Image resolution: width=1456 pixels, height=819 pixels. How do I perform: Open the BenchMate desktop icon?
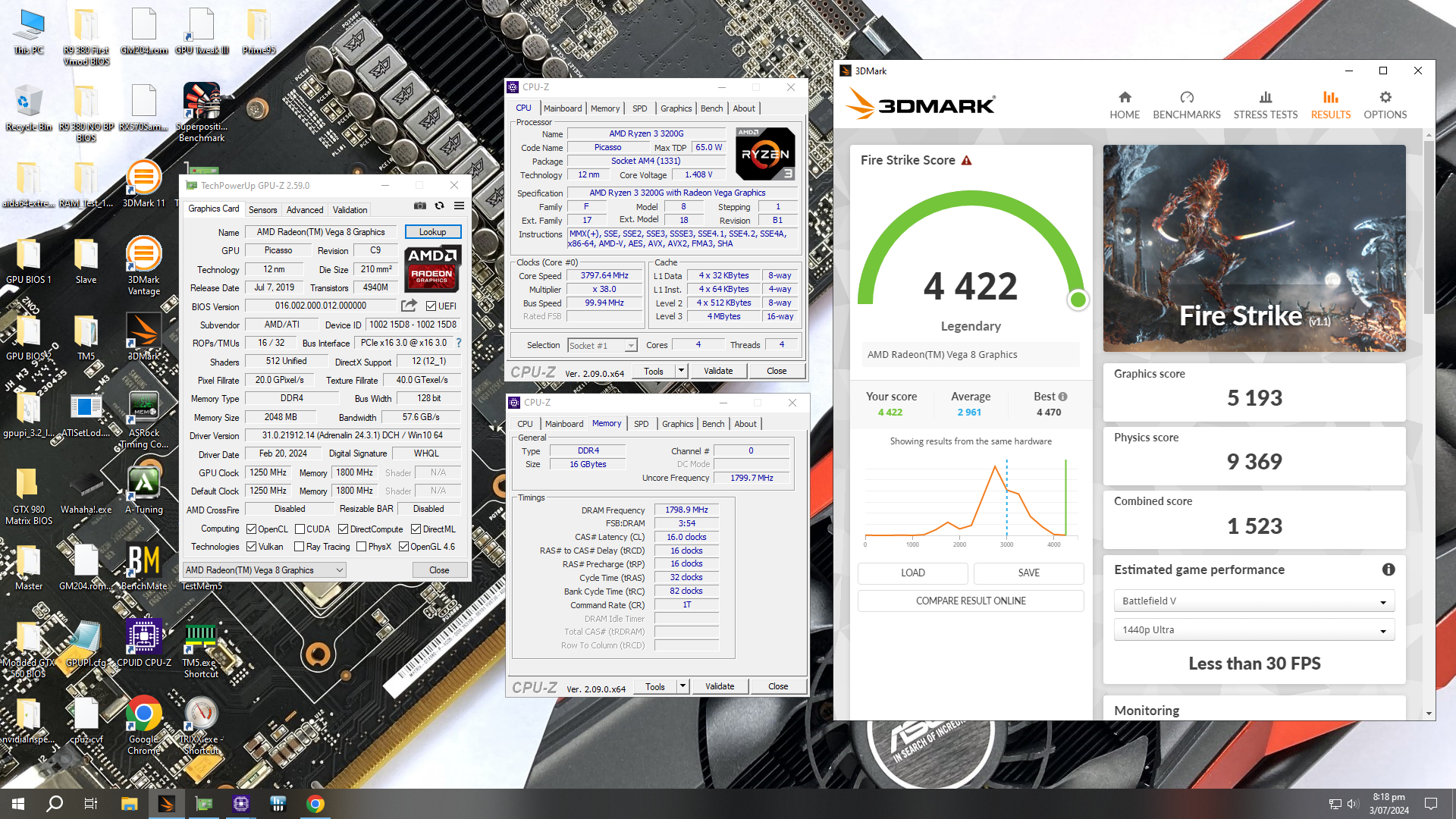coord(143,567)
